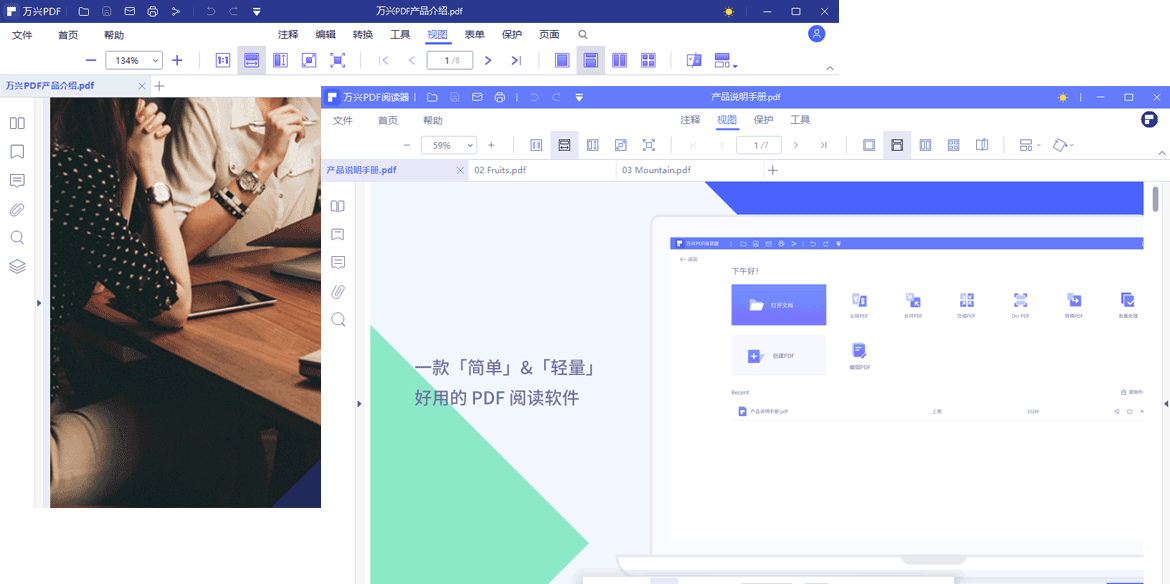Screen dimensions: 1170x584
Task: Go to next page in 万兴PDF window
Action: click(x=488, y=60)
